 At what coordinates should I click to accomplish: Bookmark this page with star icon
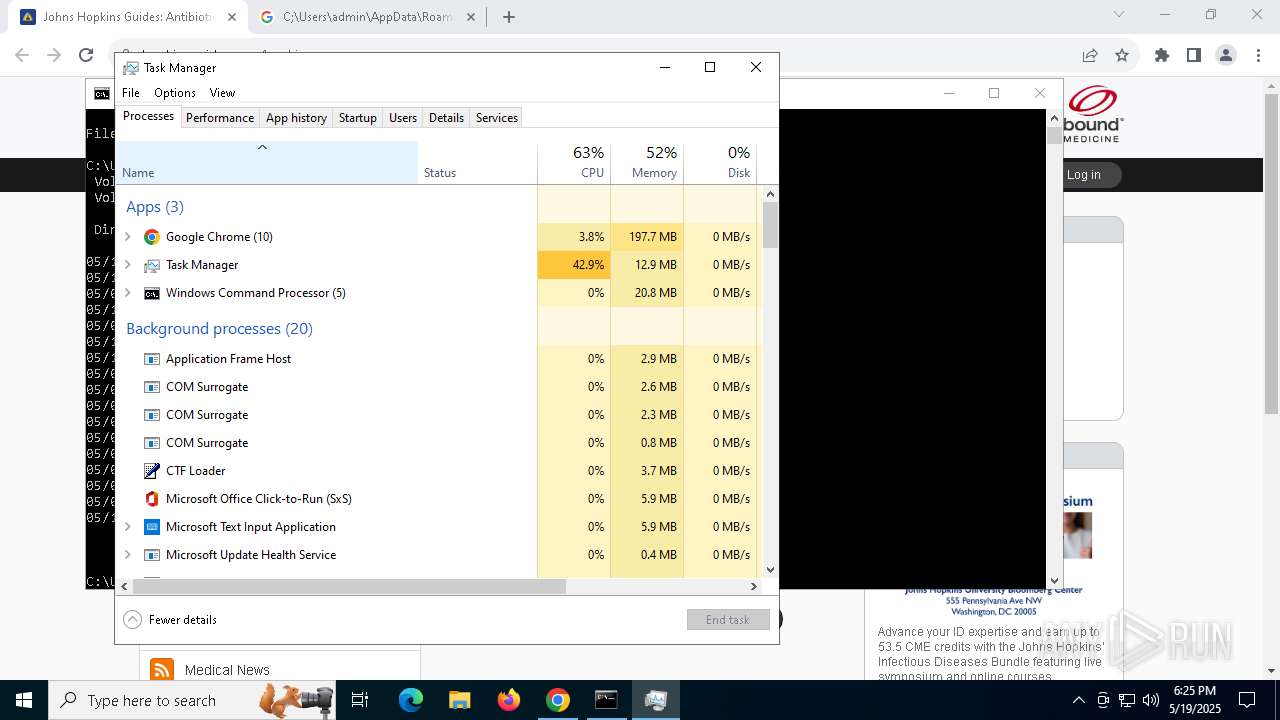coord(1122,56)
